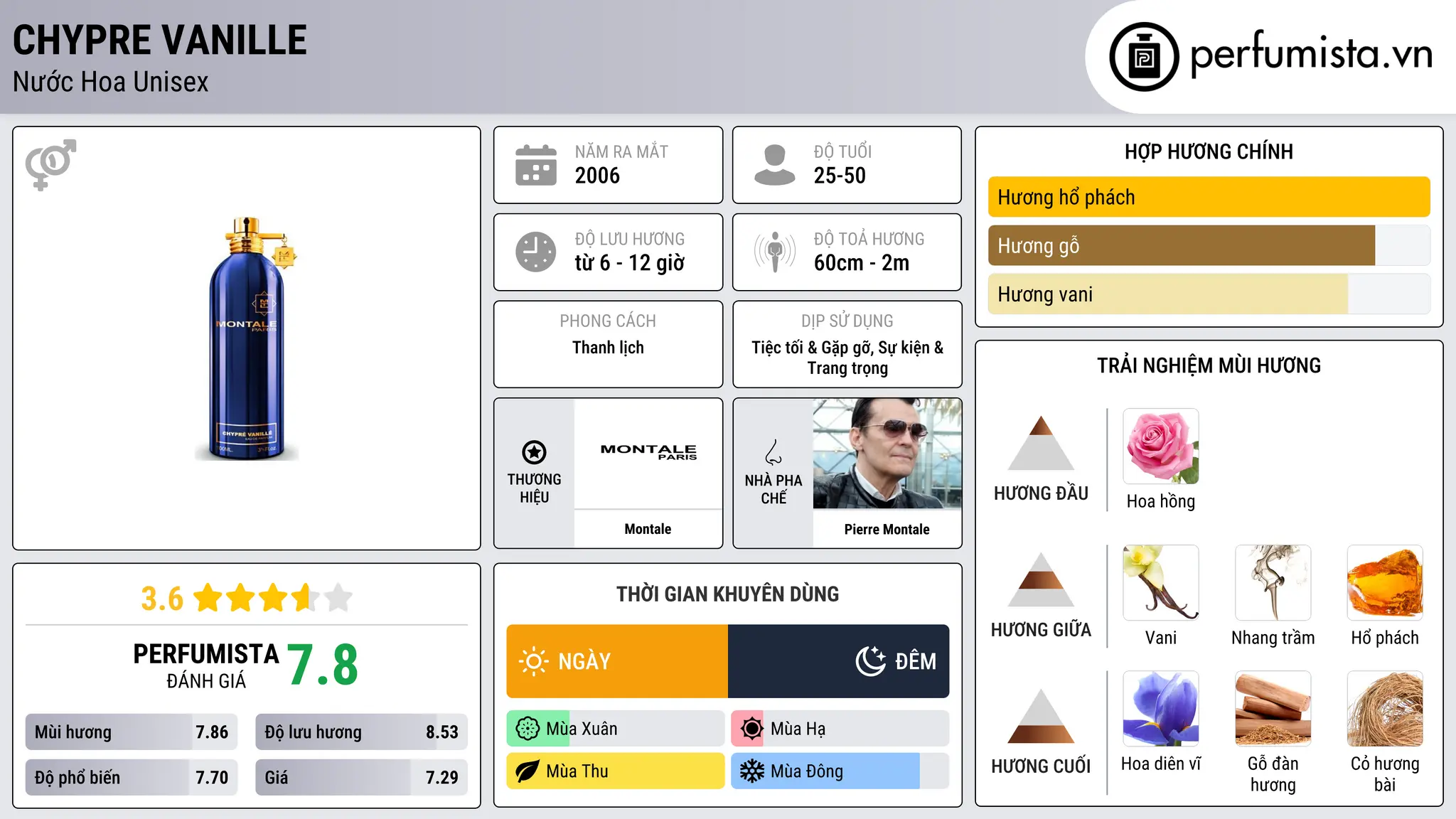This screenshot has width=1456, height=819.
Task: Click the Nước Hoa Unisex subtitle
Action: [x=111, y=82]
